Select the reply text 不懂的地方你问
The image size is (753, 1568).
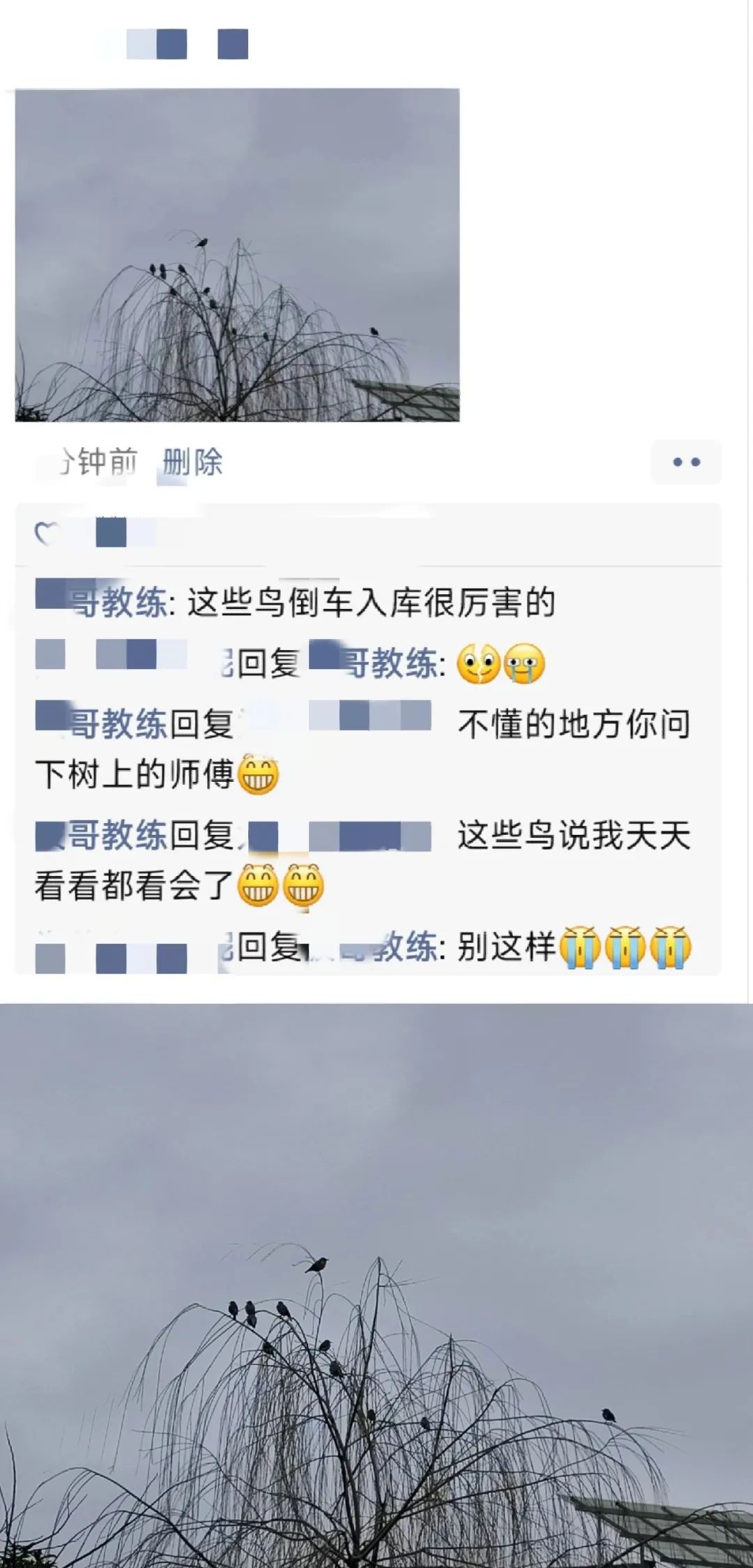point(574,724)
